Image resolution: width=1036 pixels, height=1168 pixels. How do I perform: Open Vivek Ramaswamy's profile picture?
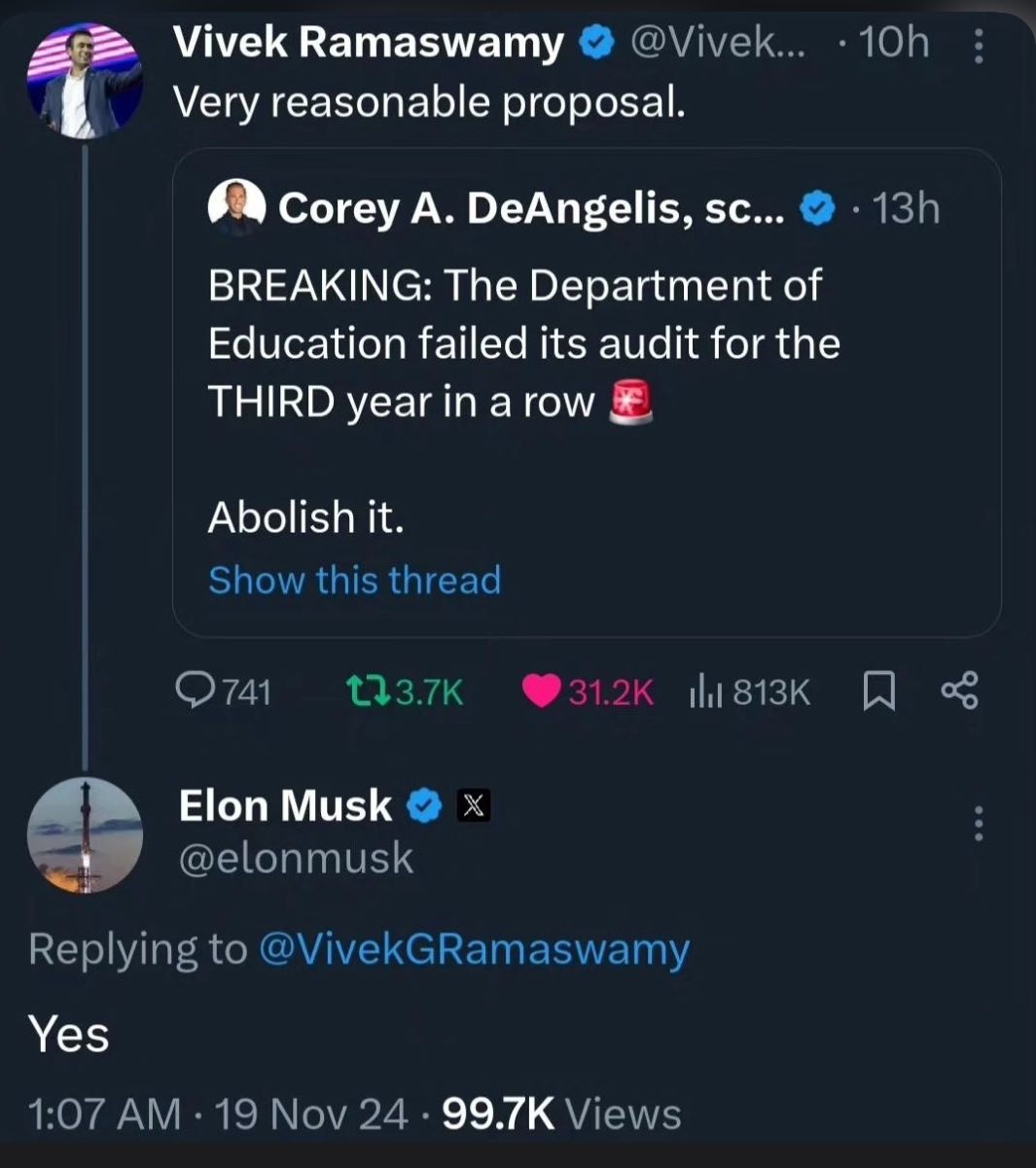(x=85, y=81)
